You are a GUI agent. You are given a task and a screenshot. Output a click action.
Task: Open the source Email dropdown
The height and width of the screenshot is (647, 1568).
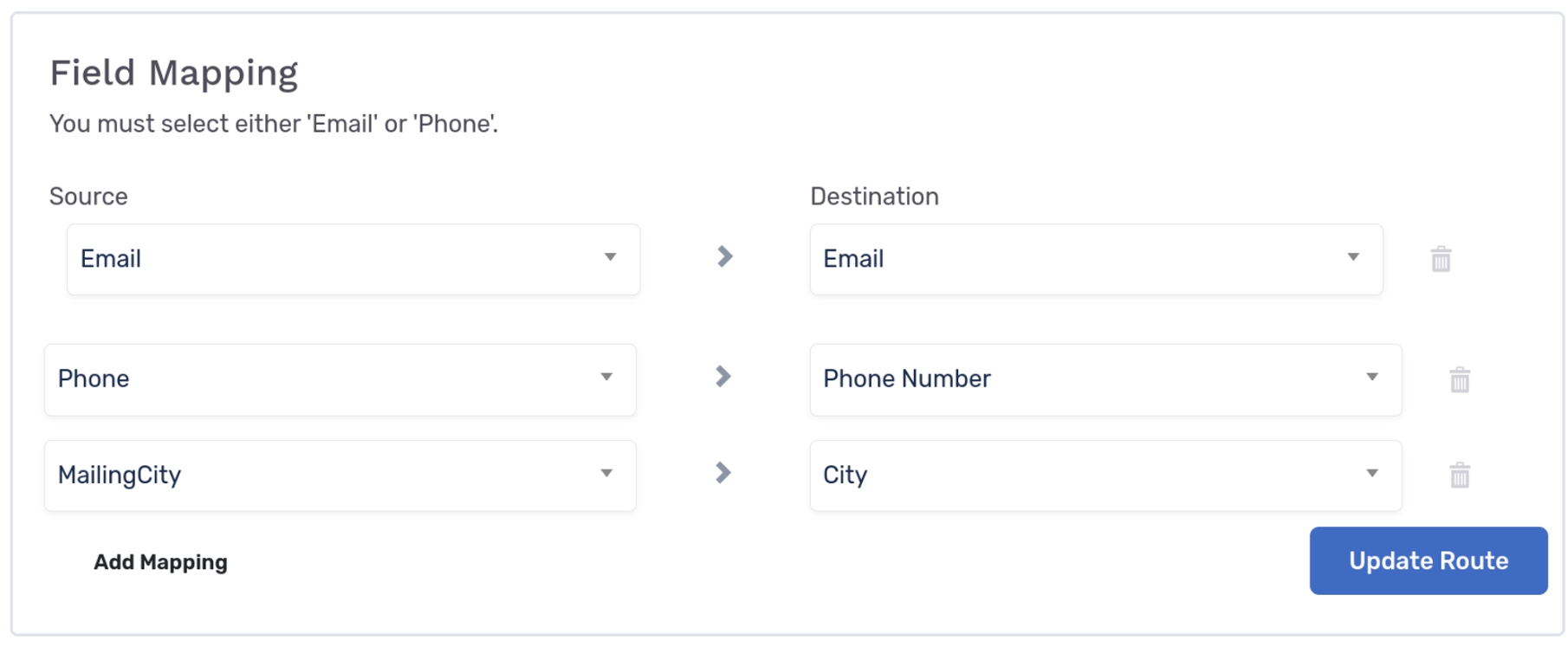353,259
